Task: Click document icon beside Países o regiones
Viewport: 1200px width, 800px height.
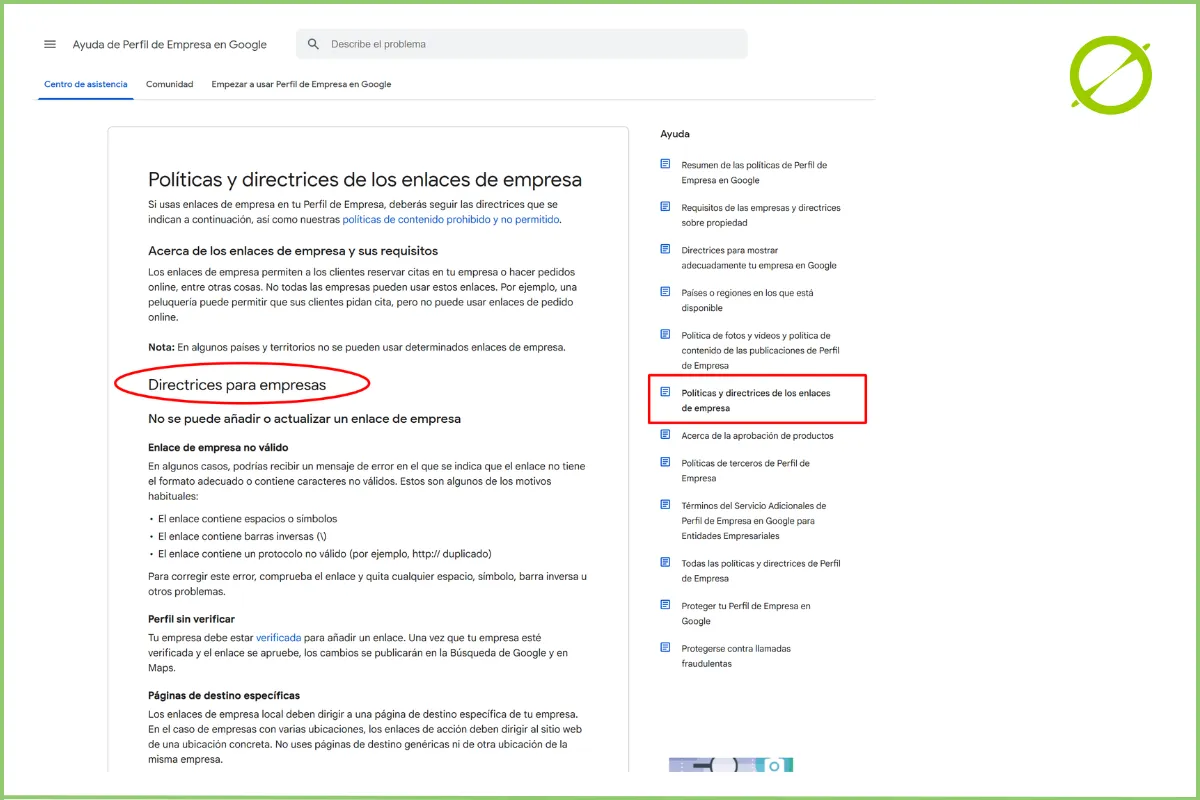Action: pyautogui.click(x=666, y=292)
